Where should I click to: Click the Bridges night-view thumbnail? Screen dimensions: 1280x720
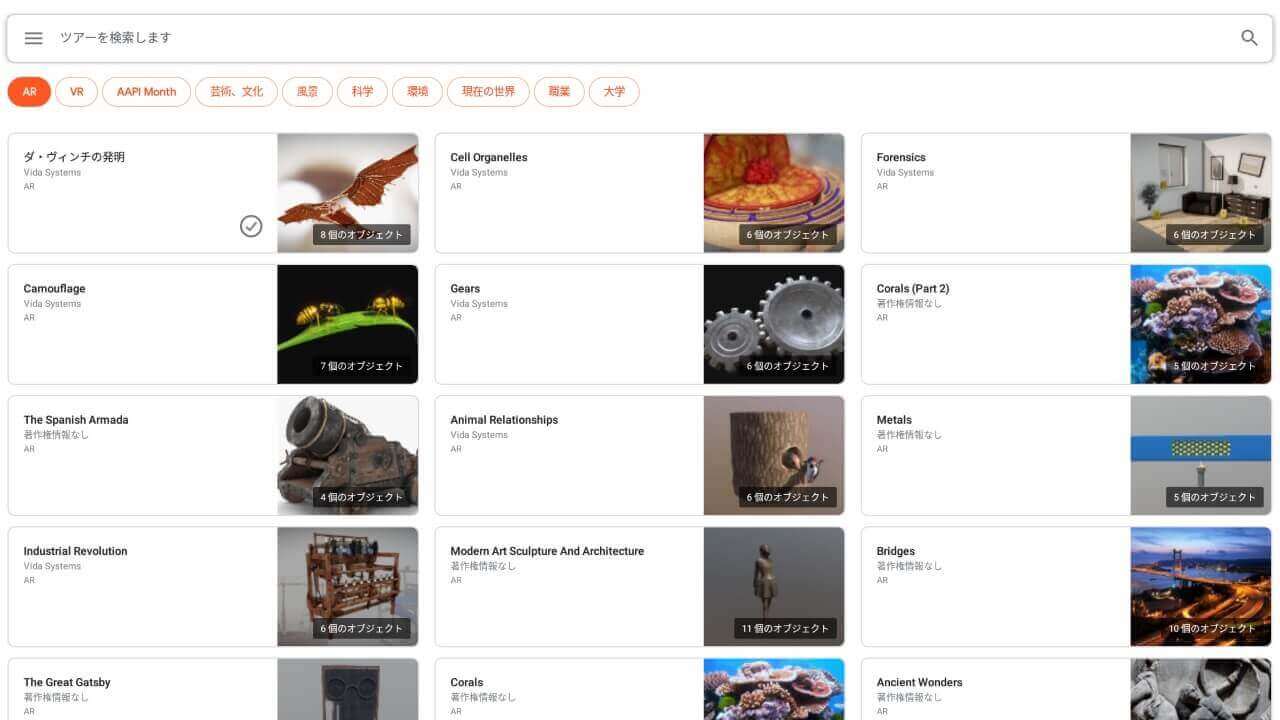1200,586
